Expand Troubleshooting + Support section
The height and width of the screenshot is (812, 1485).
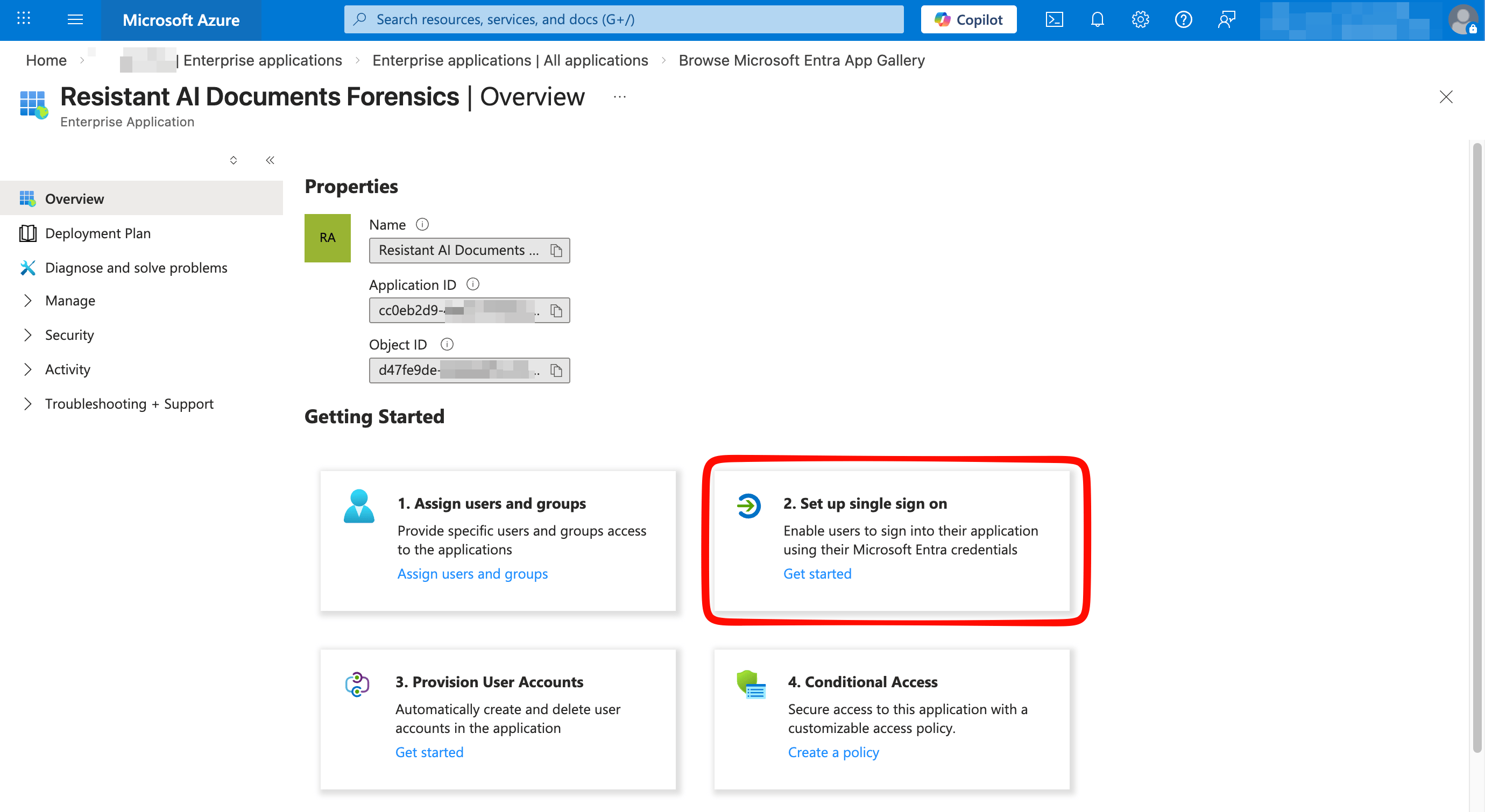[x=27, y=404]
